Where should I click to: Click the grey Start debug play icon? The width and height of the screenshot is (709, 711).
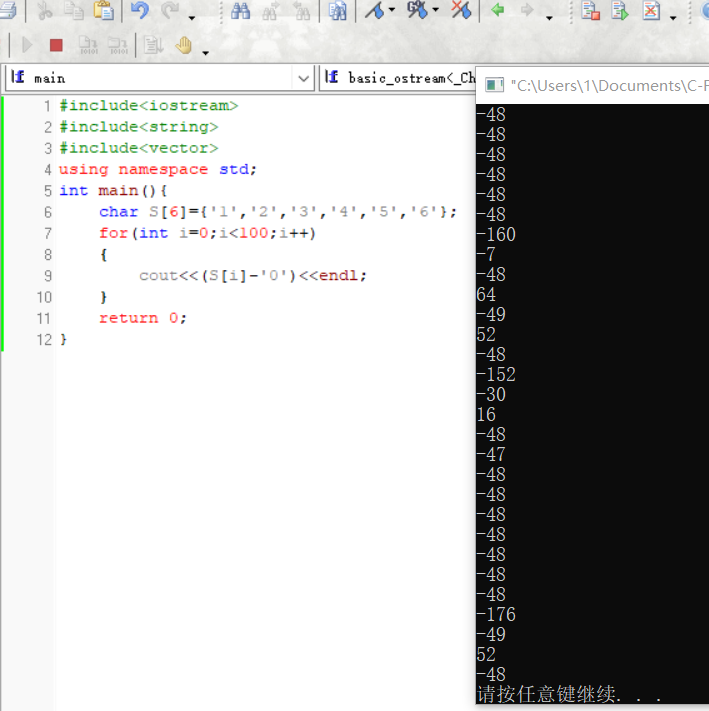pos(27,45)
